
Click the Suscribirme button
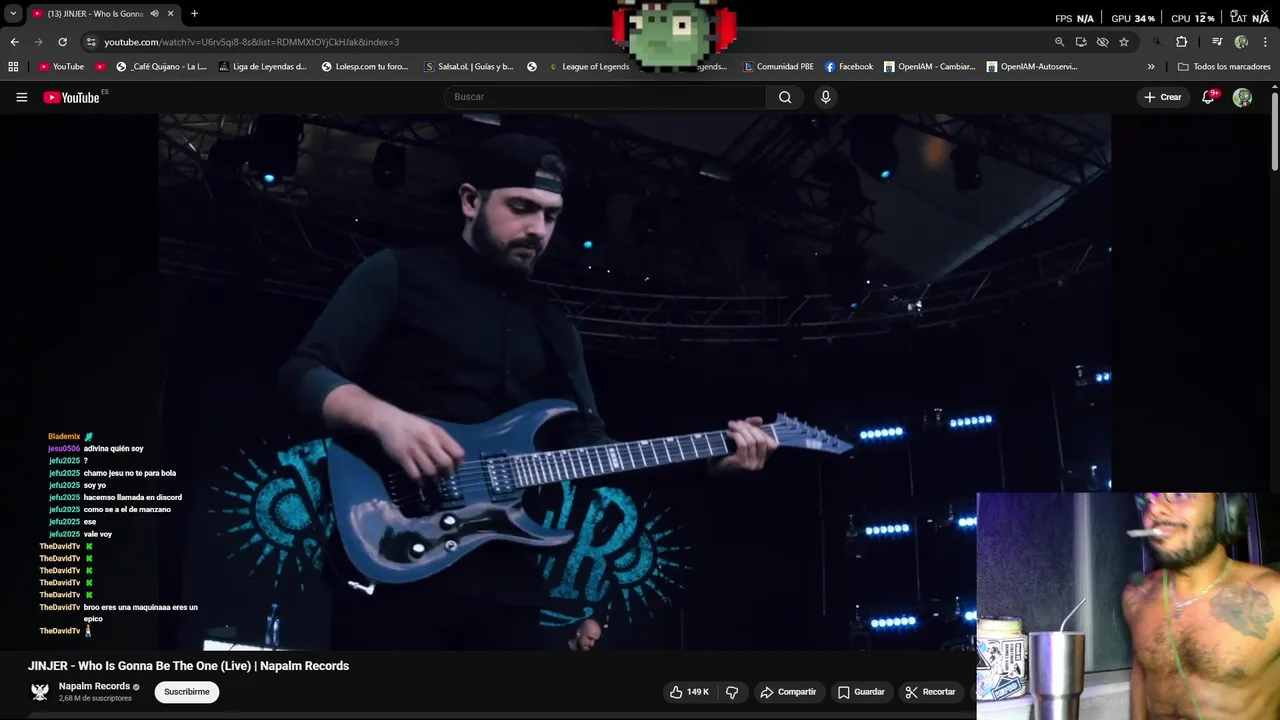point(187,692)
